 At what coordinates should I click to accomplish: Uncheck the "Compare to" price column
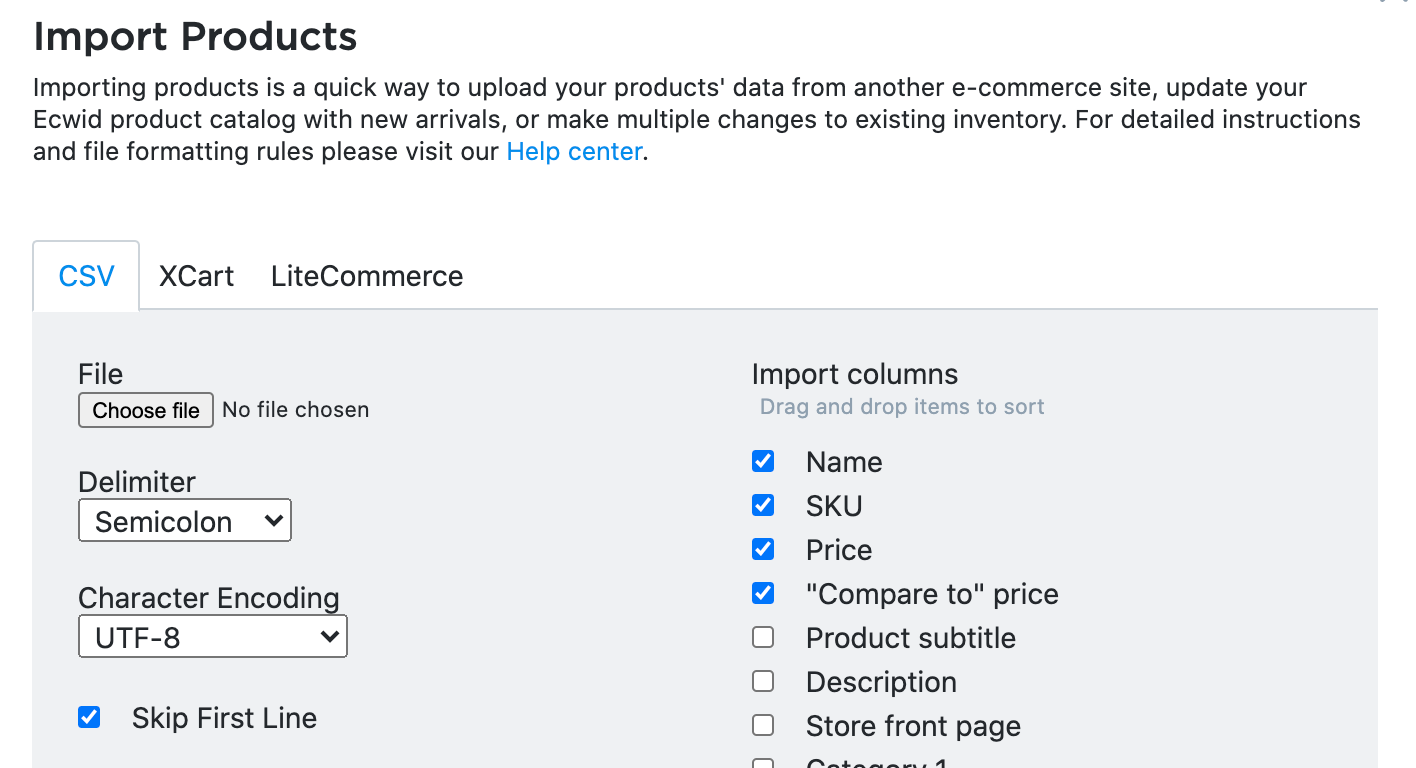[763, 593]
